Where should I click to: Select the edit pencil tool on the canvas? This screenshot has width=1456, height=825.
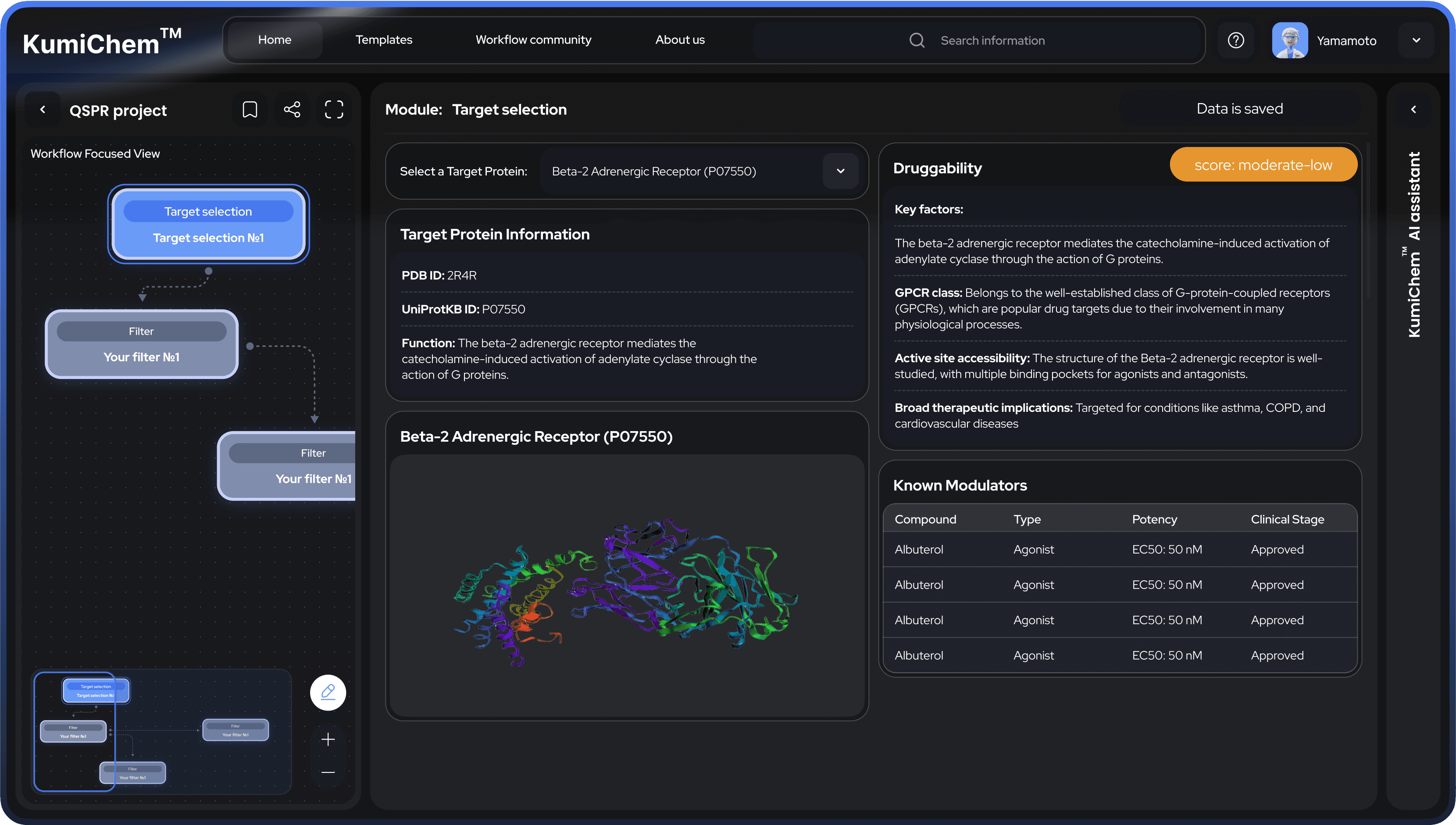(x=328, y=692)
